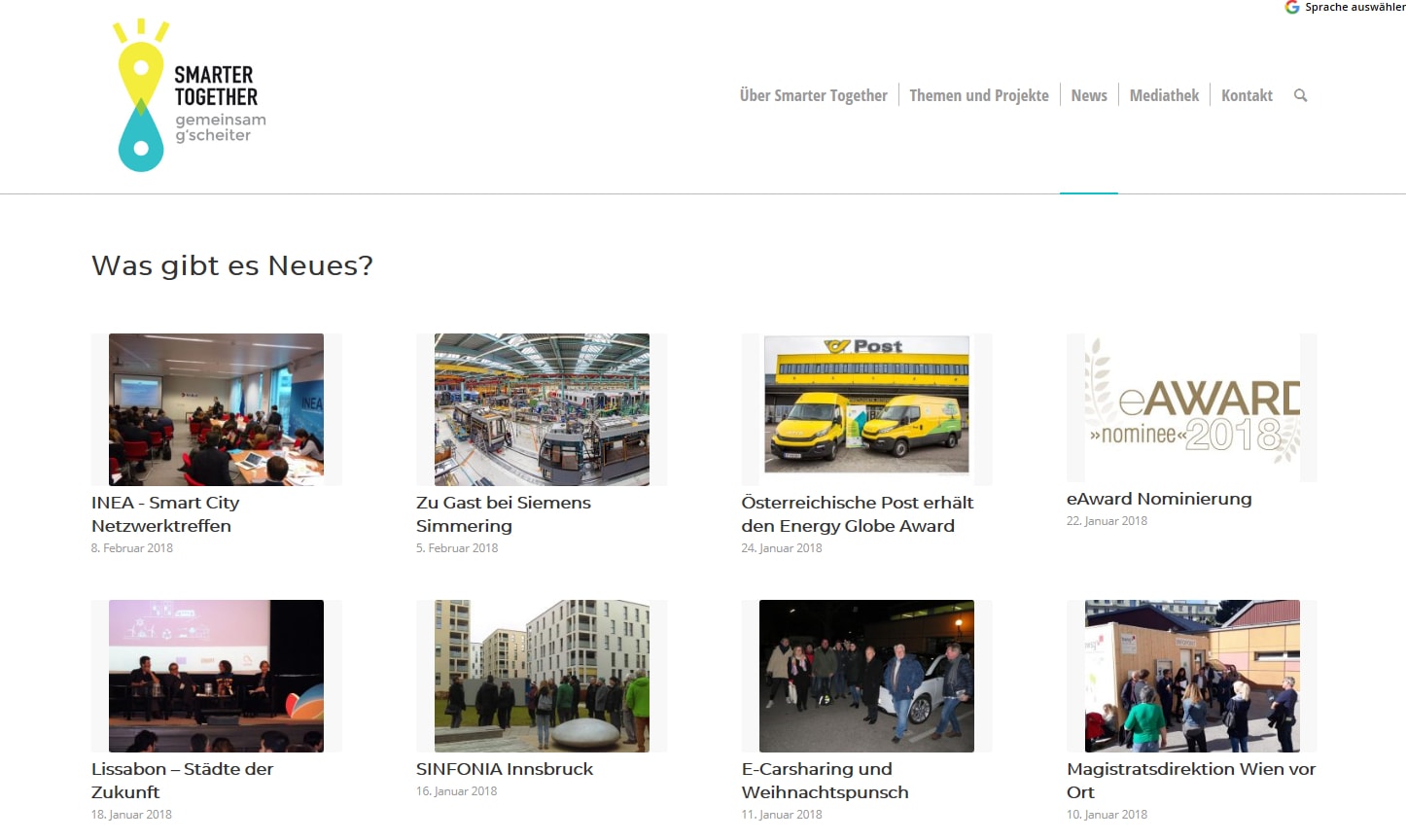Click the Google icon beside Sprache auswählen
Viewport: 1406px width, 840px height.
pos(1292,7)
